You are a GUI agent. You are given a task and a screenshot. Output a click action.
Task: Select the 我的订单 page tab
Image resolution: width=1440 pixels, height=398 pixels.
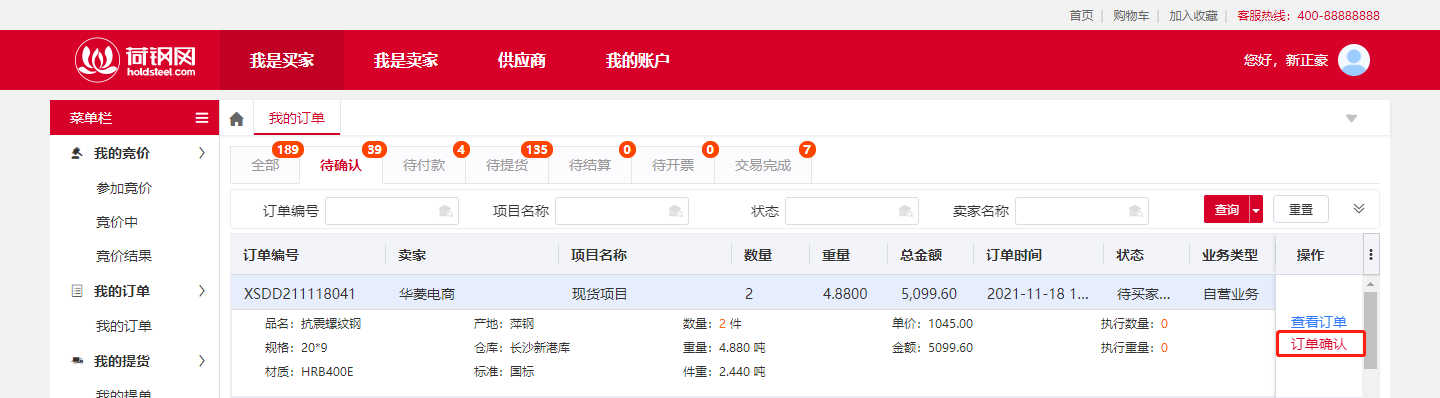297,118
